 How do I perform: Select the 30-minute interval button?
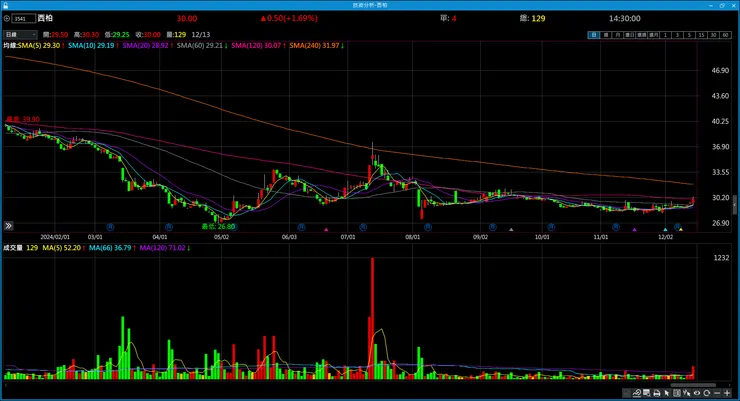714,35
